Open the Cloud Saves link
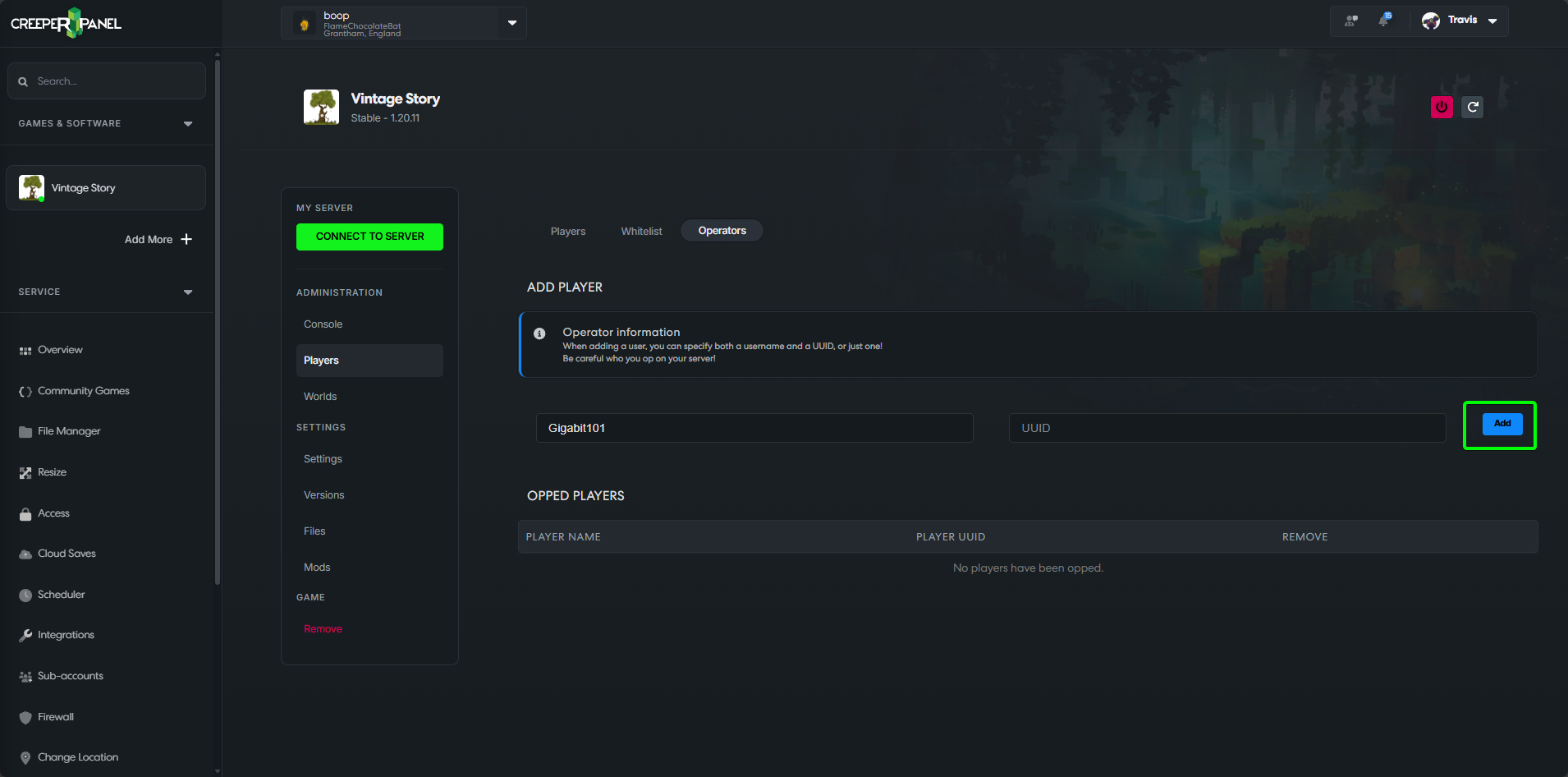 click(x=66, y=554)
